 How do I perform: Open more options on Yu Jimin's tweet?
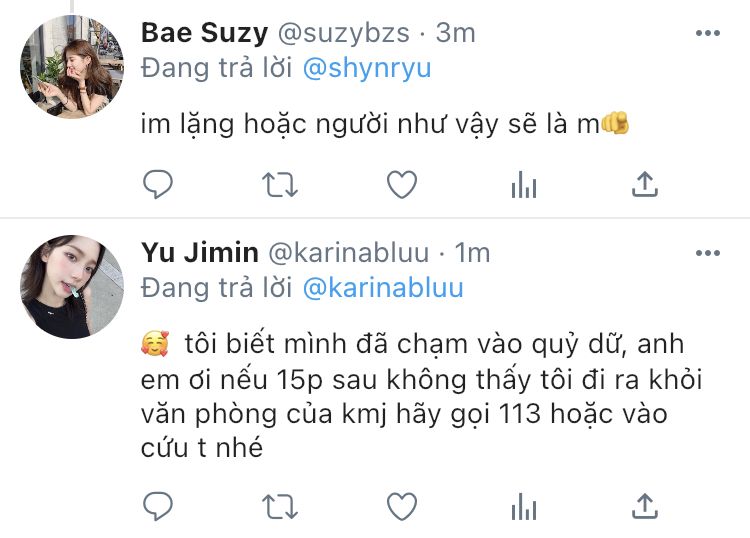[707, 253]
